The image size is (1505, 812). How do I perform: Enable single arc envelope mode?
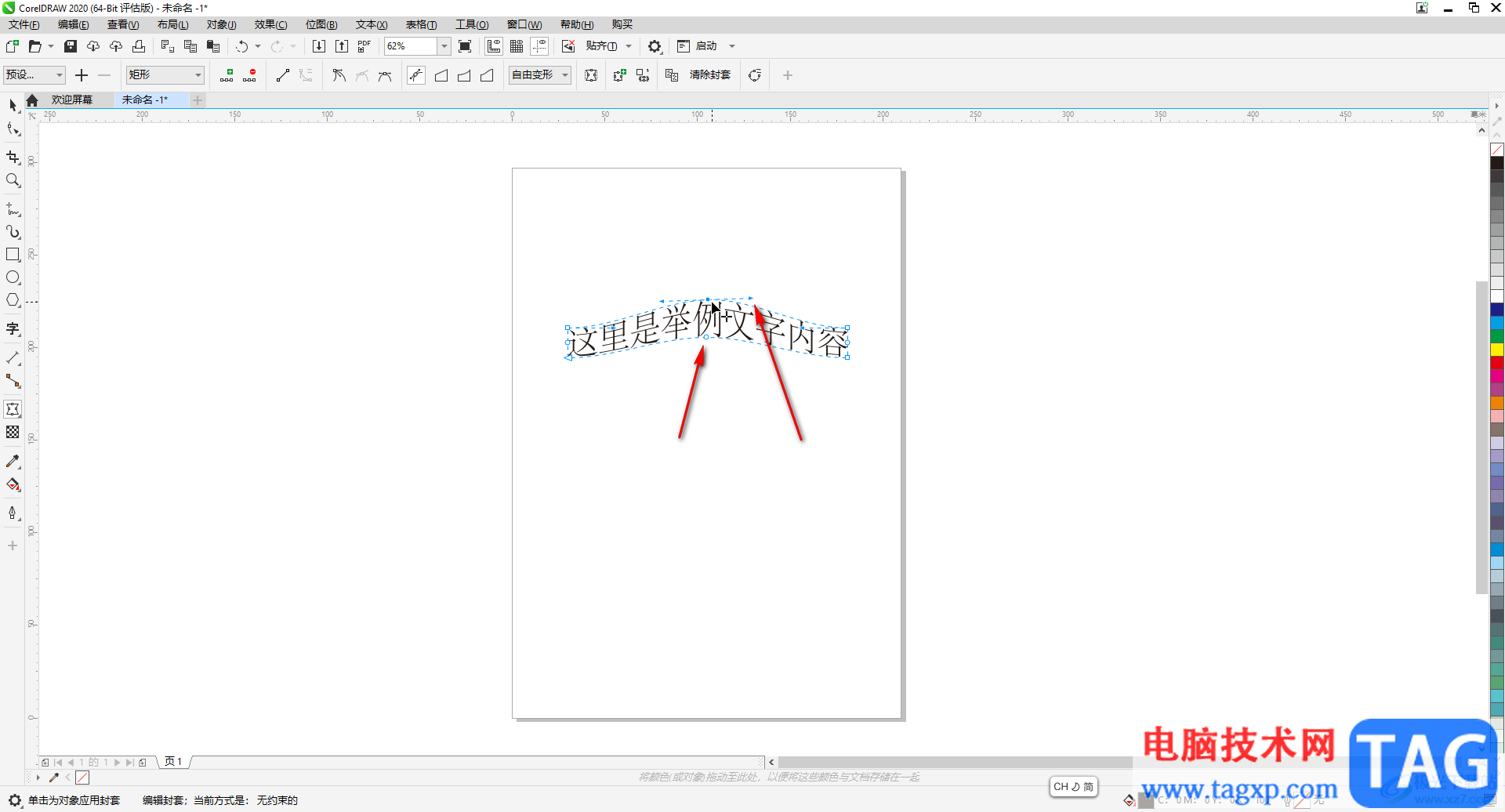point(464,75)
